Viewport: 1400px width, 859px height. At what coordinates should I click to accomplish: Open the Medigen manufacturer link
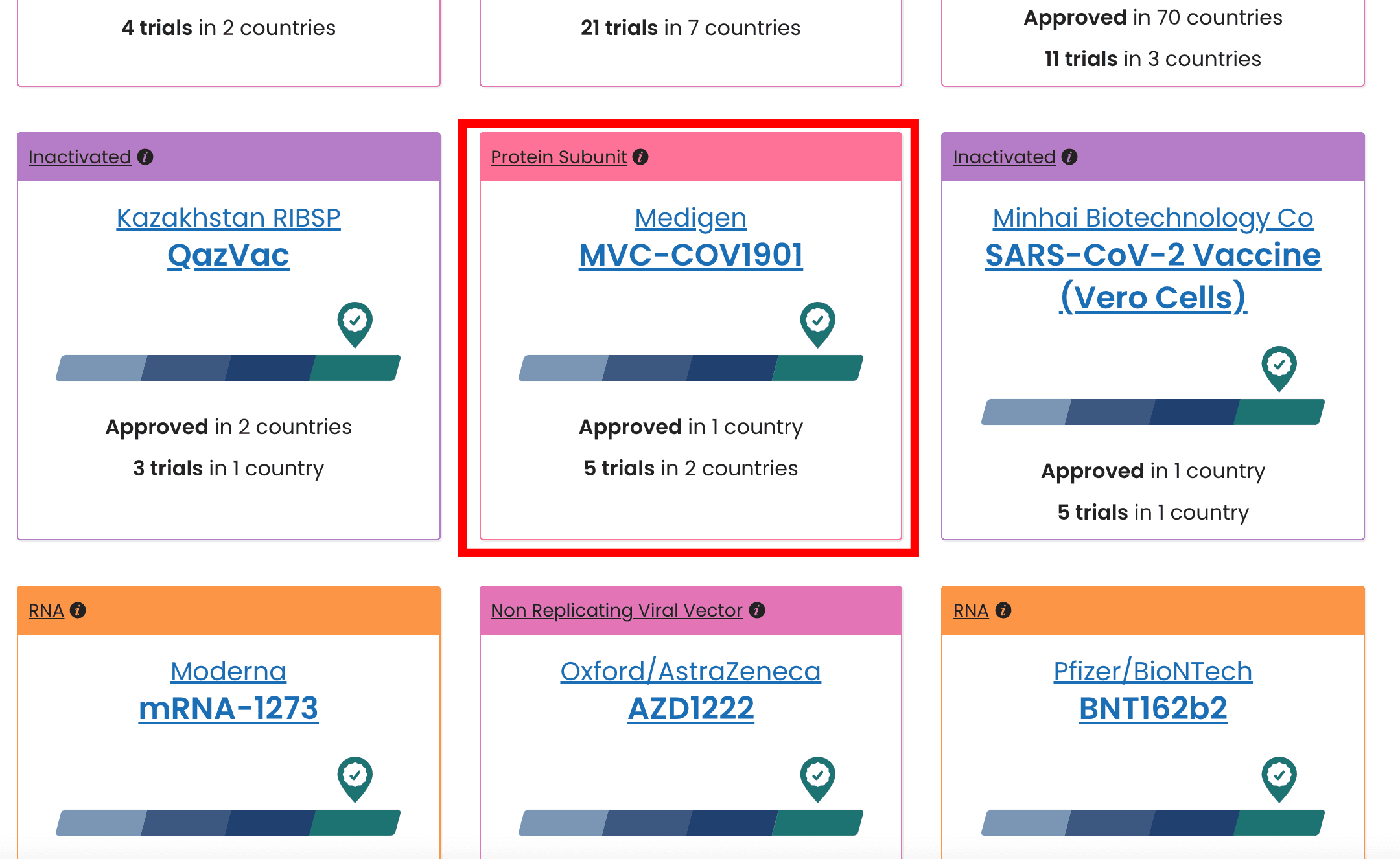point(691,218)
